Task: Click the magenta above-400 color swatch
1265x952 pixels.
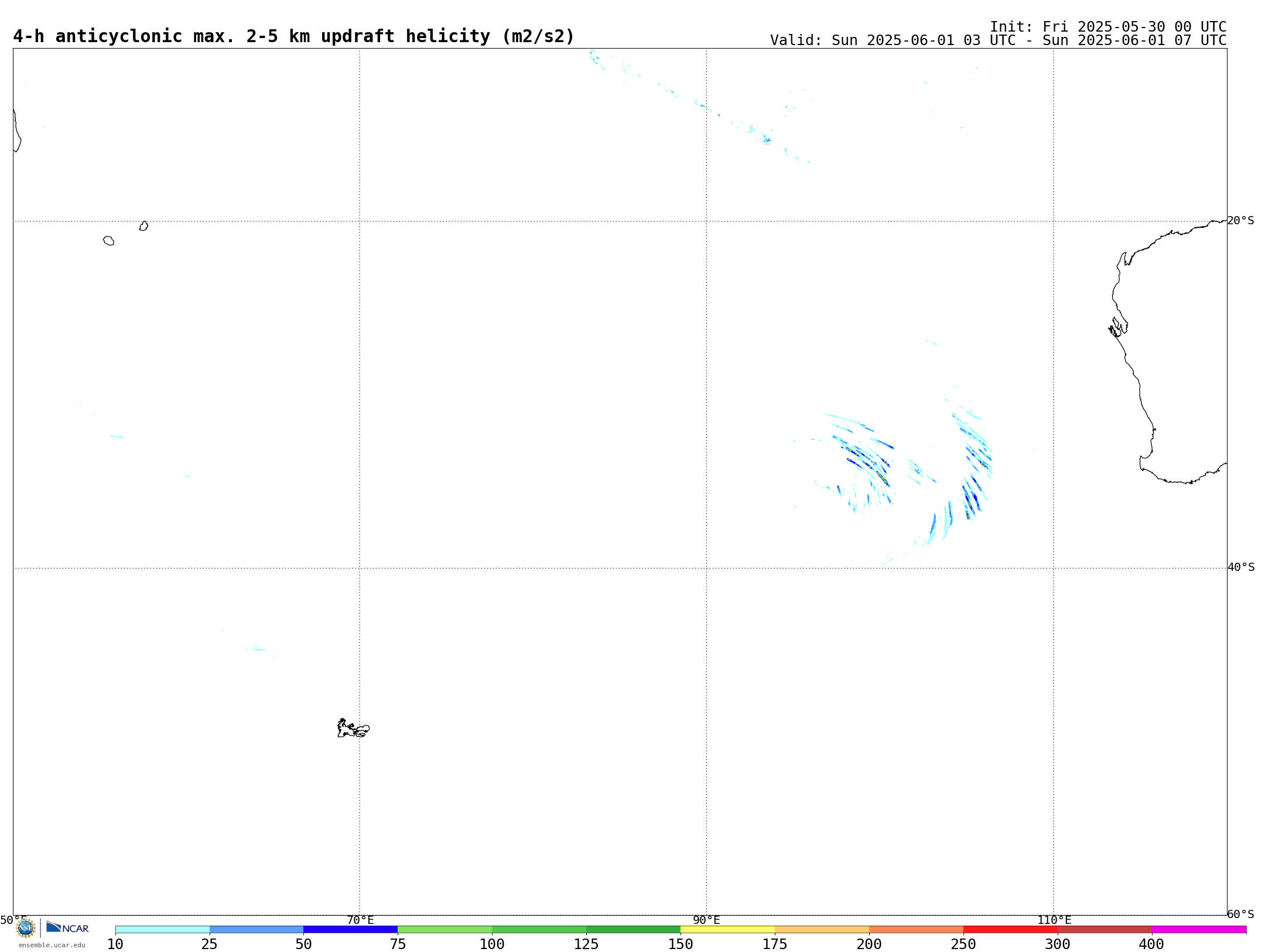Action: (1199, 930)
